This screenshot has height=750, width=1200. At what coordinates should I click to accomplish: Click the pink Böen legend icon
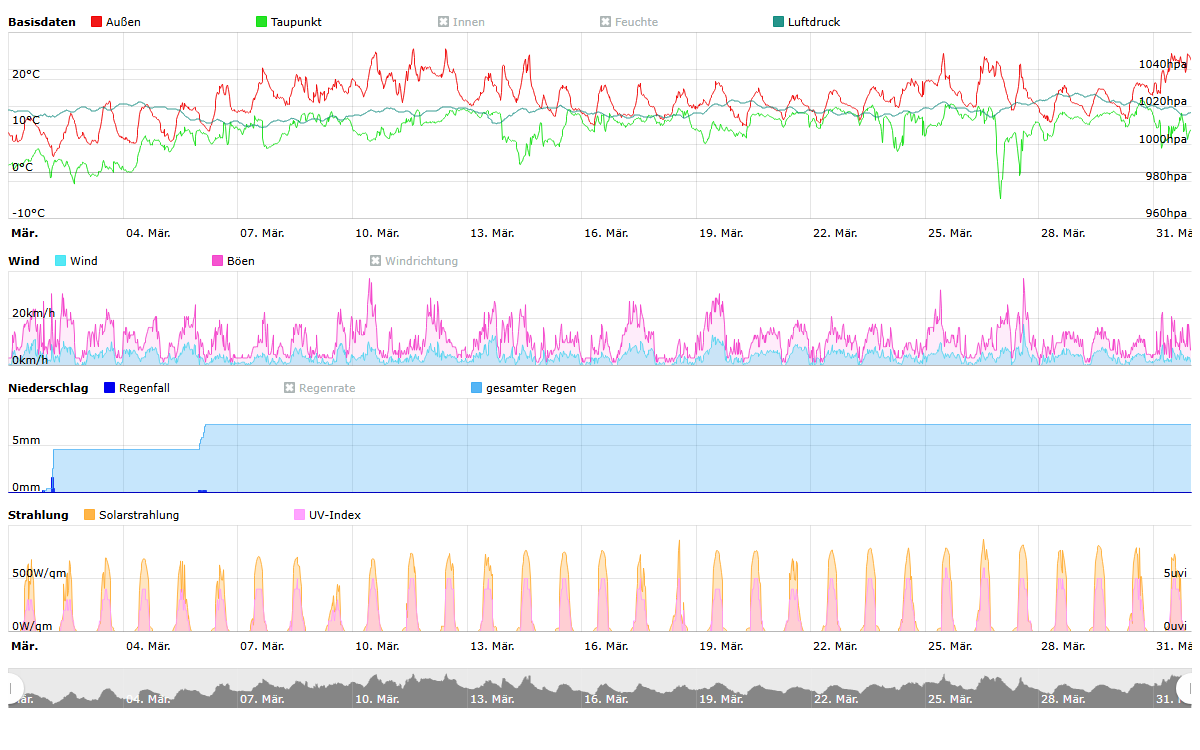[218, 261]
